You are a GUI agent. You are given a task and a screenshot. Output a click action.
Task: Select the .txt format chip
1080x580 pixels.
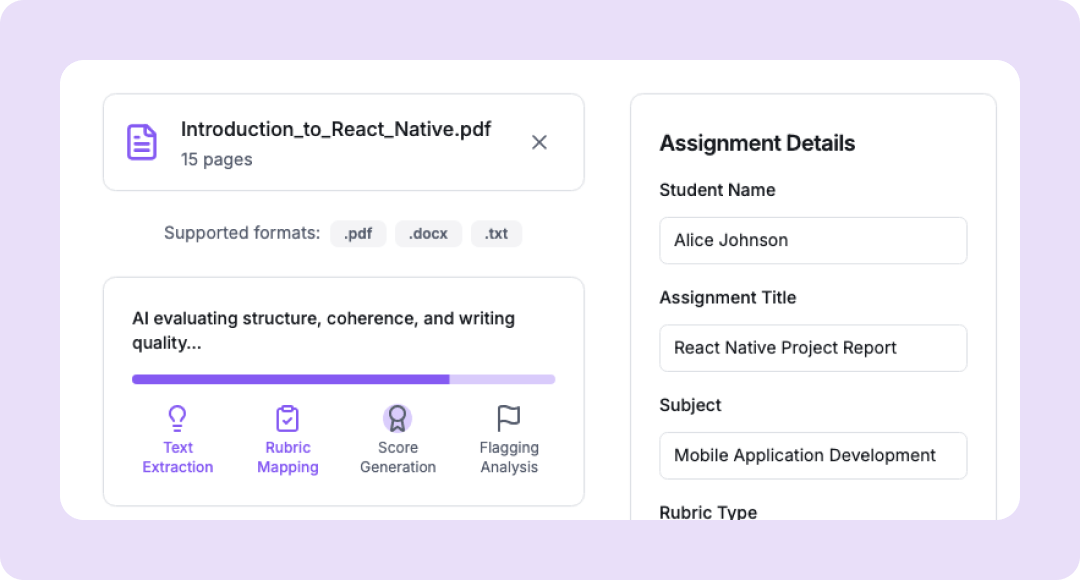click(x=496, y=234)
